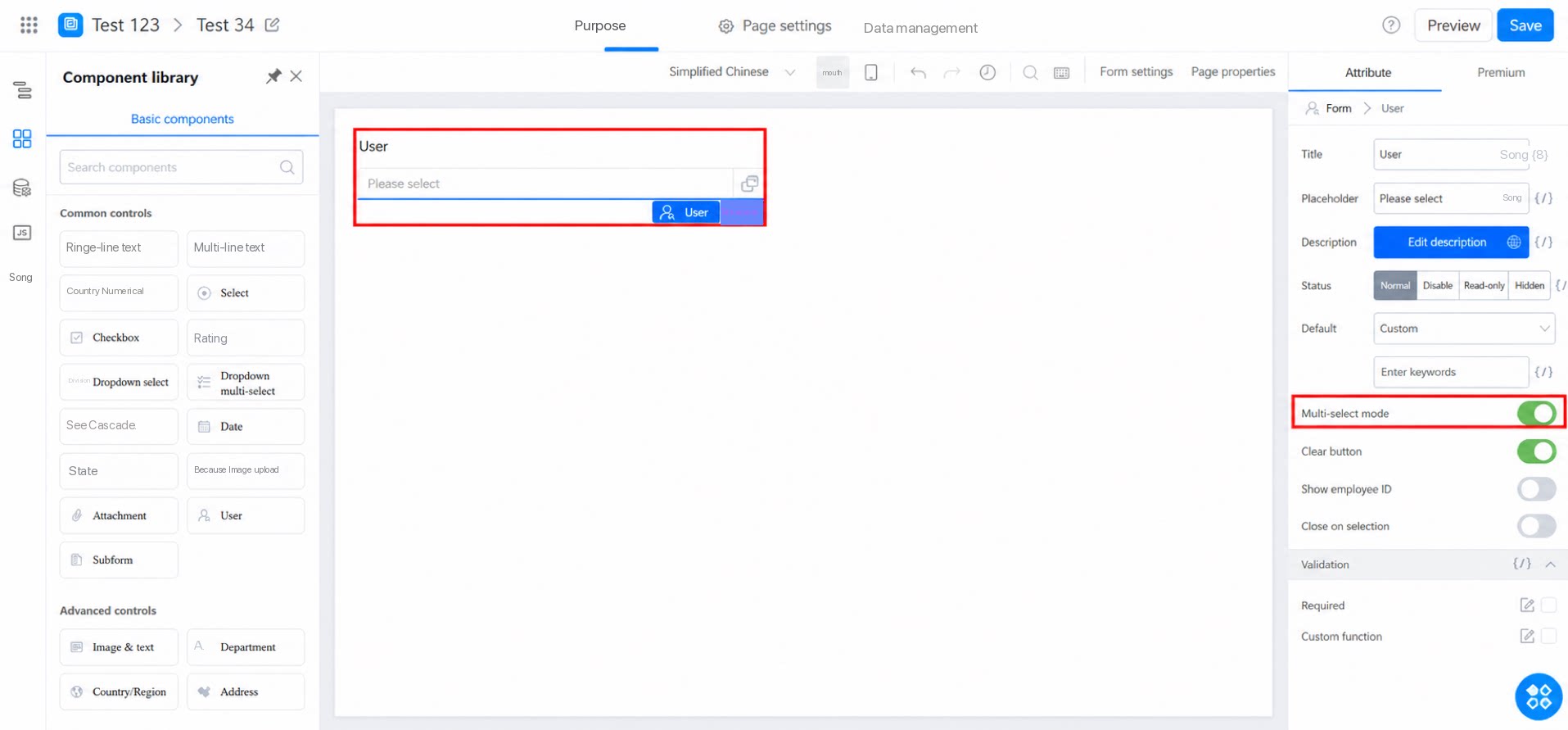Pin the Component library panel
This screenshot has height=730, width=1568.
pos(273,76)
